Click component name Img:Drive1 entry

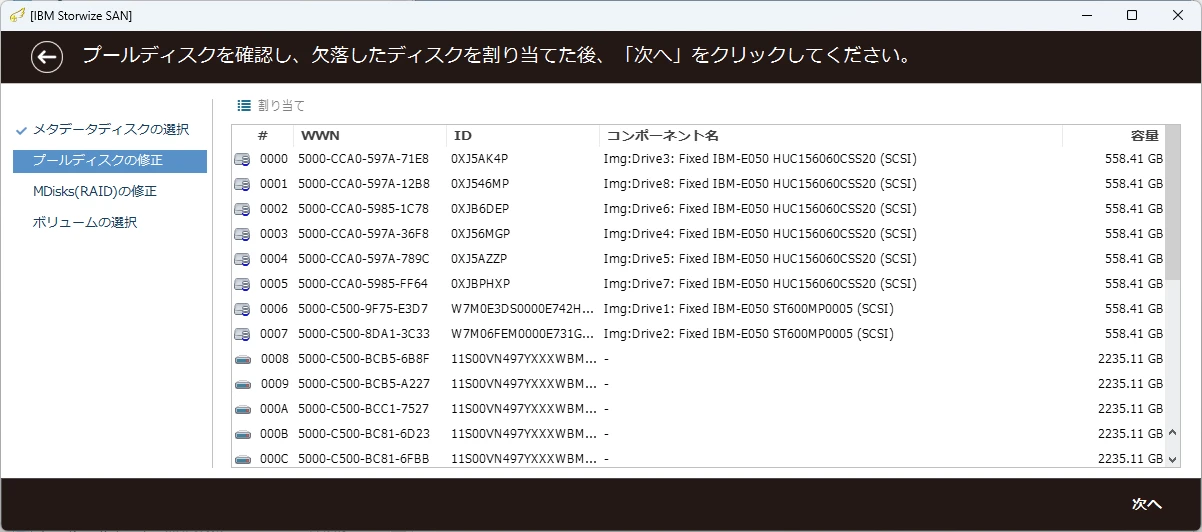click(x=748, y=309)
